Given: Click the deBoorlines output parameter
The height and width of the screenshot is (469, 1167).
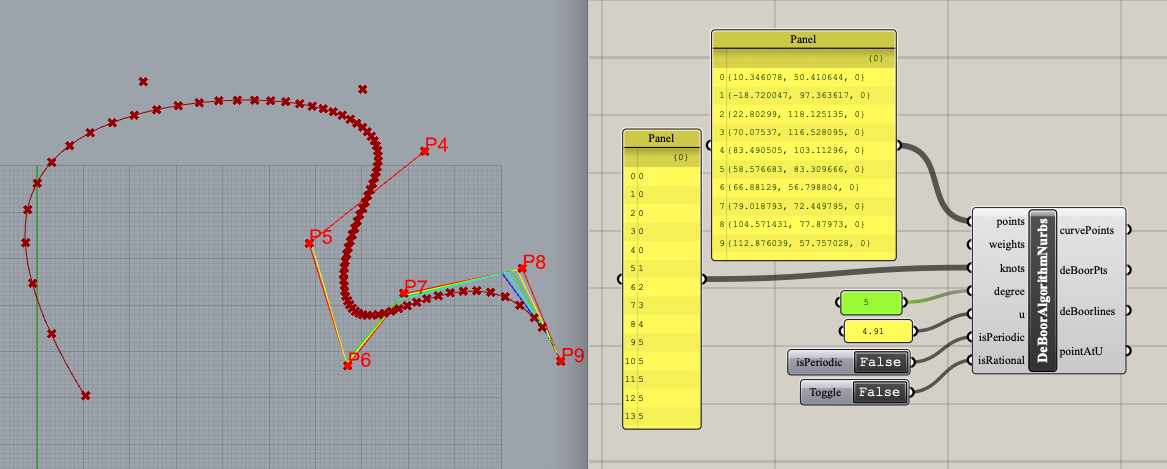Looking at the screenshot, I should (1087, 311).
